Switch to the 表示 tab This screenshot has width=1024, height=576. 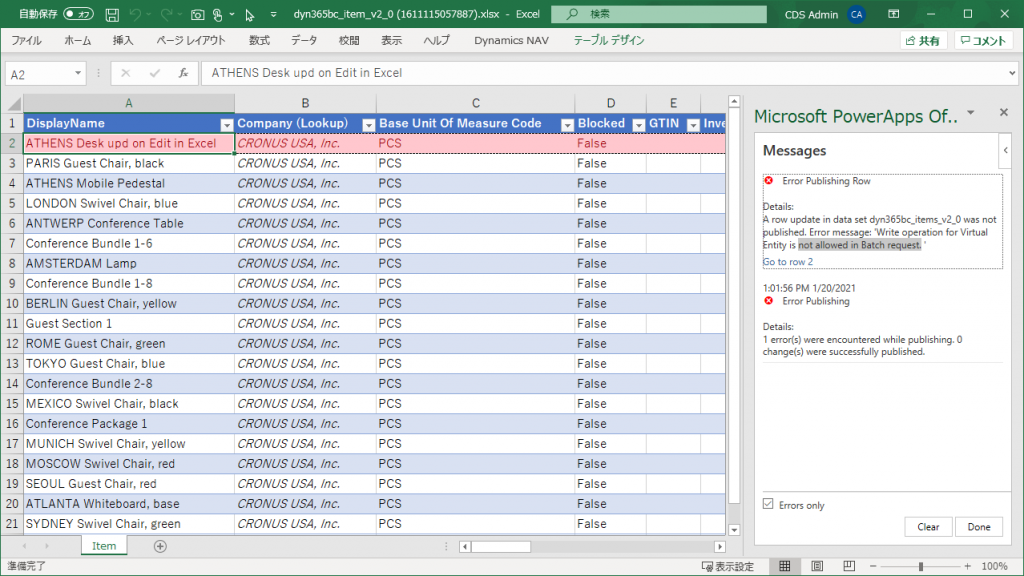tap(391, 40)
